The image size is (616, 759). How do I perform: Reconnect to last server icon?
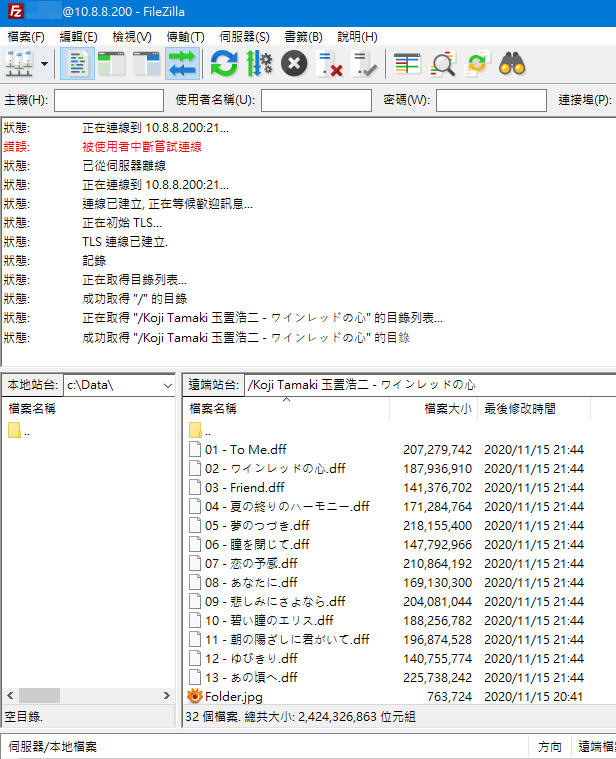click(x=365, y=64)
